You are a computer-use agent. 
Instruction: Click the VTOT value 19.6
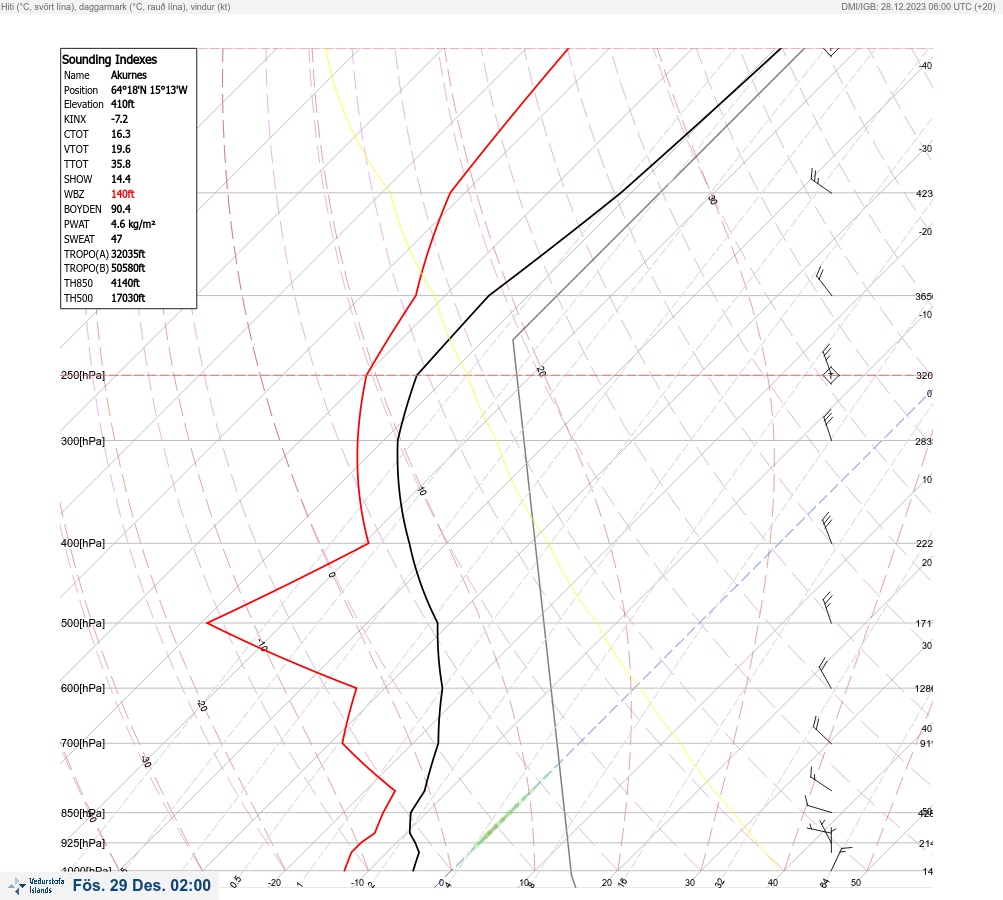[121, 149]
